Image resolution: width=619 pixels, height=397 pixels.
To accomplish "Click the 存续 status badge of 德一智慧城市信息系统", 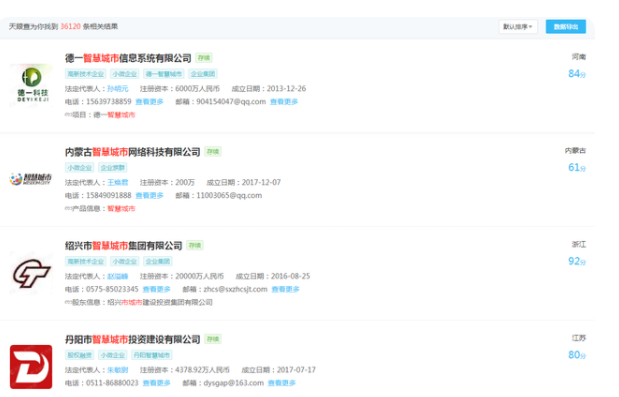I will click(x=204, y=58).
